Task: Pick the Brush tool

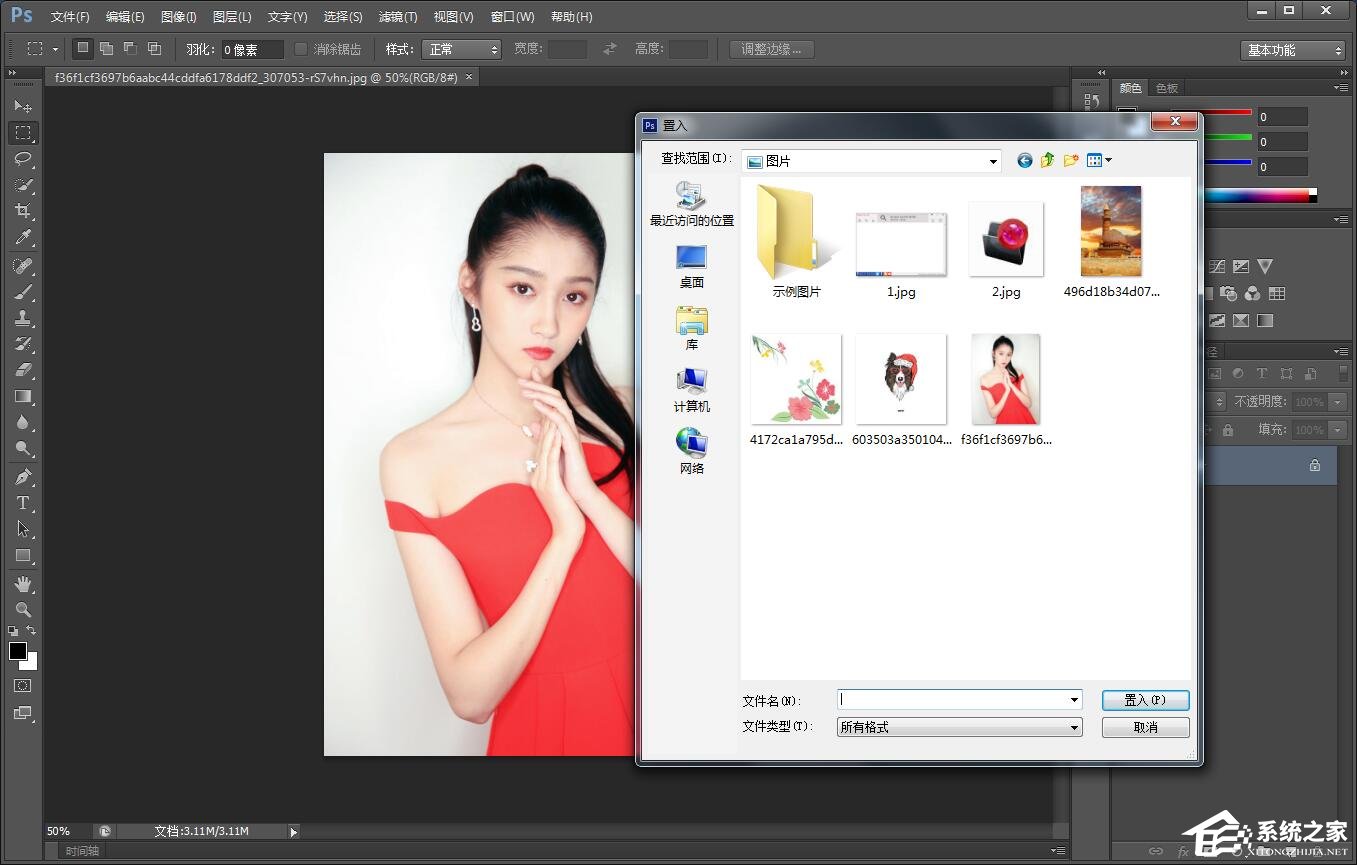Action: [22, 292]
